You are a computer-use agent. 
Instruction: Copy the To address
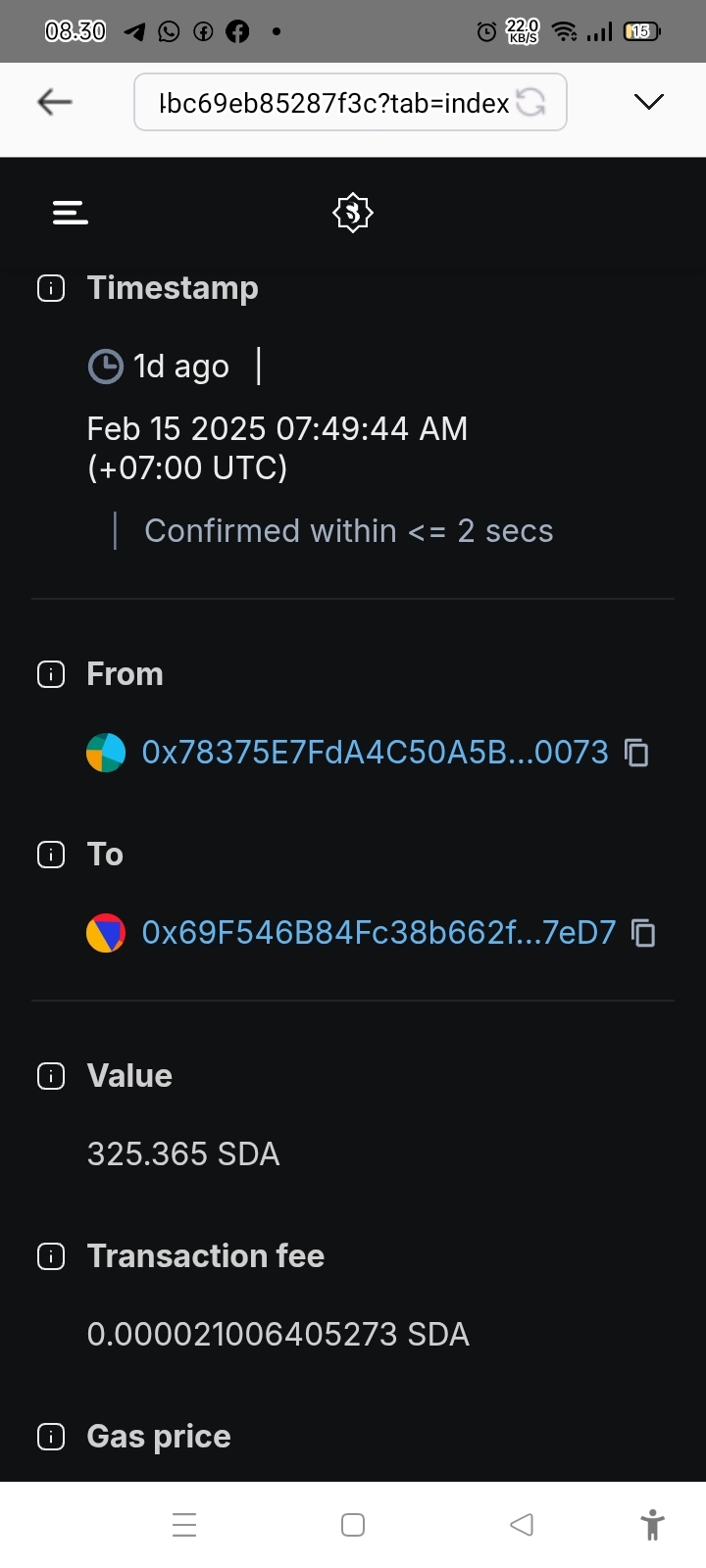tap(644, 933)
